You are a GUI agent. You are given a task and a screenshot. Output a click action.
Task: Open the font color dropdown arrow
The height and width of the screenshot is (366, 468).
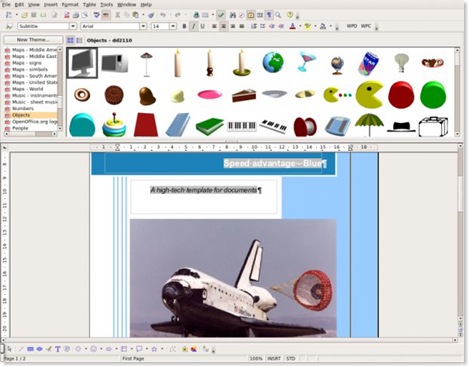click(x=300, y=26)
